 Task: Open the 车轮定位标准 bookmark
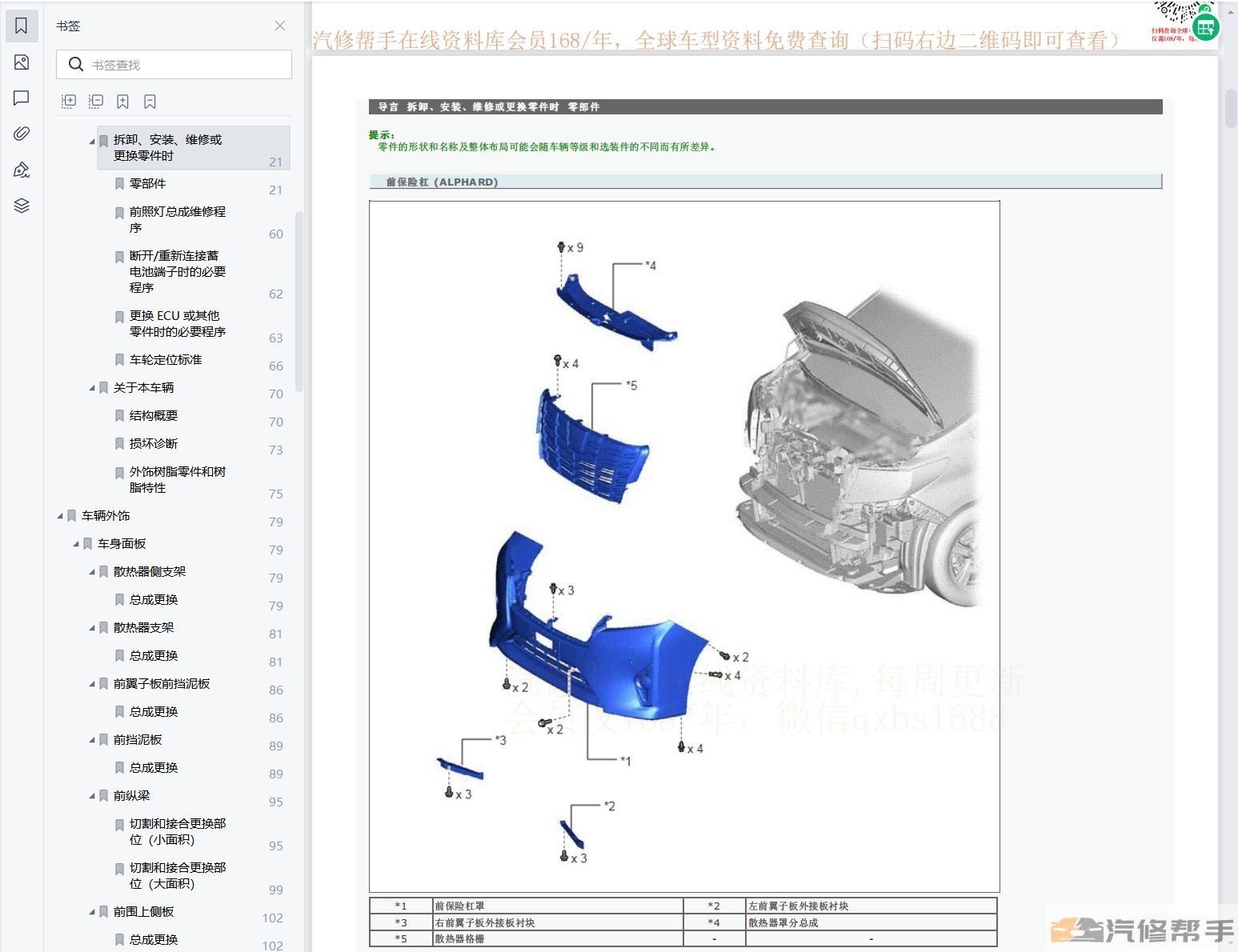(x=166, y=360)
